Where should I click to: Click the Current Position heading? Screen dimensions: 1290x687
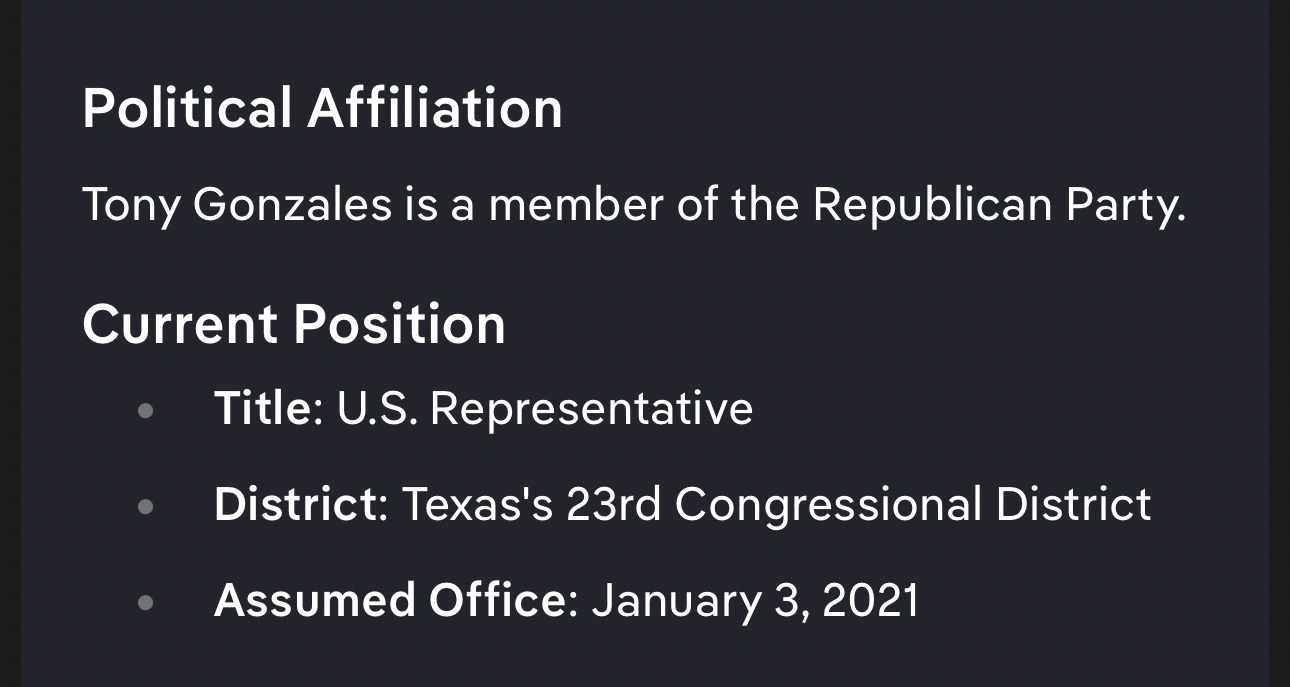294,324
